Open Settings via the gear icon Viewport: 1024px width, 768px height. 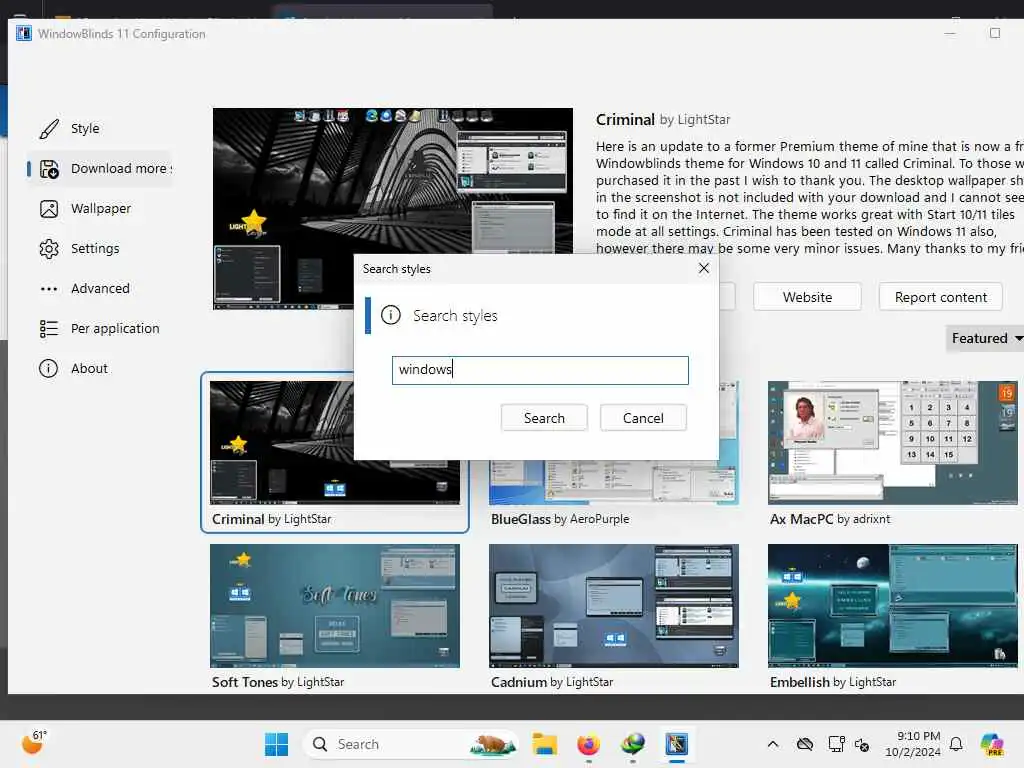pos(49,249)
